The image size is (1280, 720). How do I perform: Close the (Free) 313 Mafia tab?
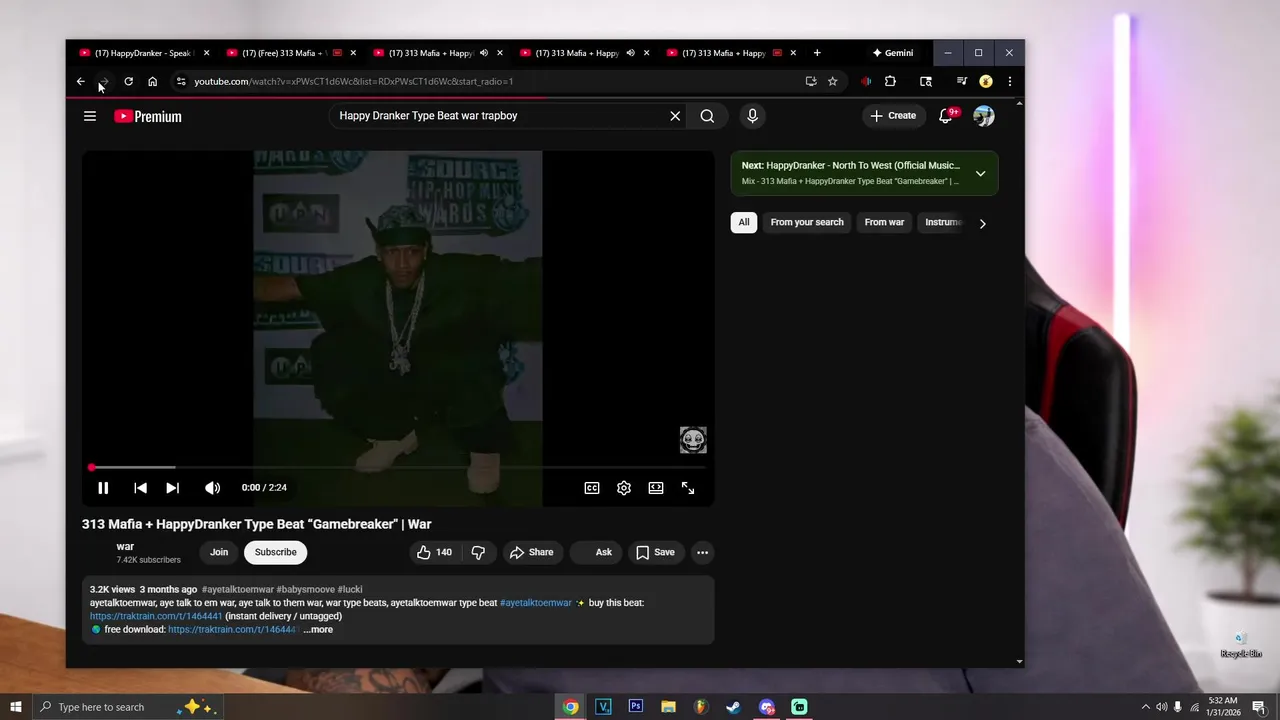coord(353,53)
